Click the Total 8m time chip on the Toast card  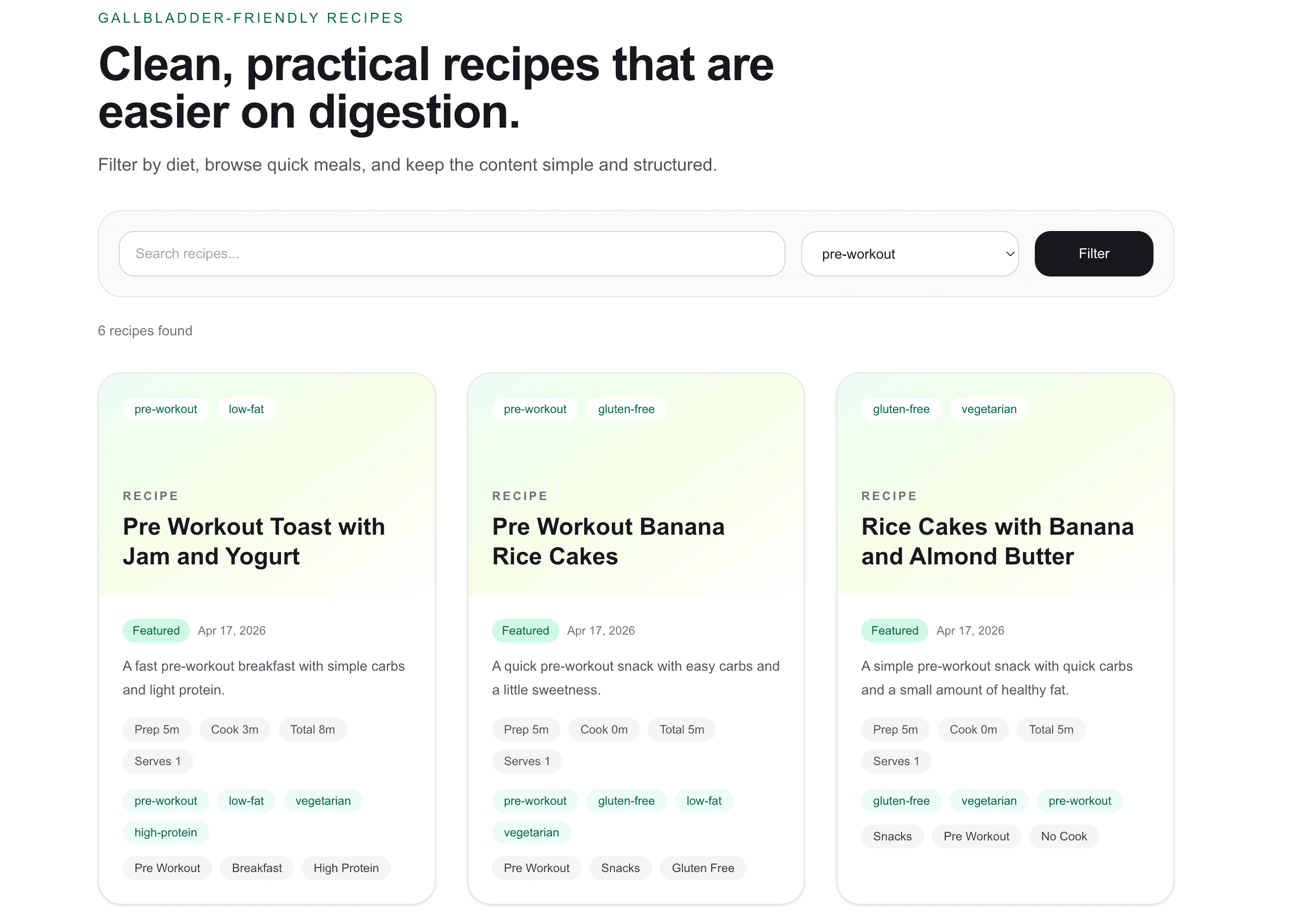[312, 729]
